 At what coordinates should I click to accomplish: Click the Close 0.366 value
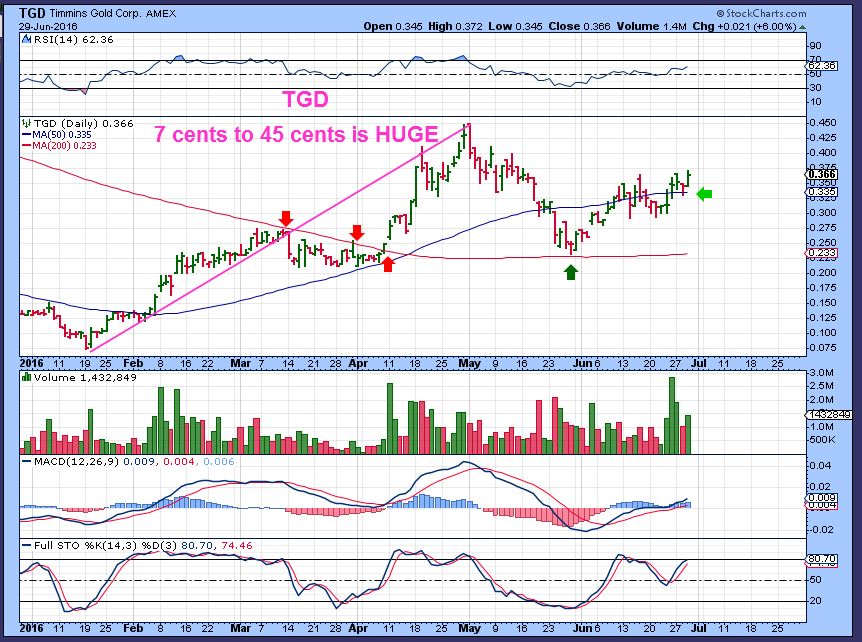click(579, 26)
